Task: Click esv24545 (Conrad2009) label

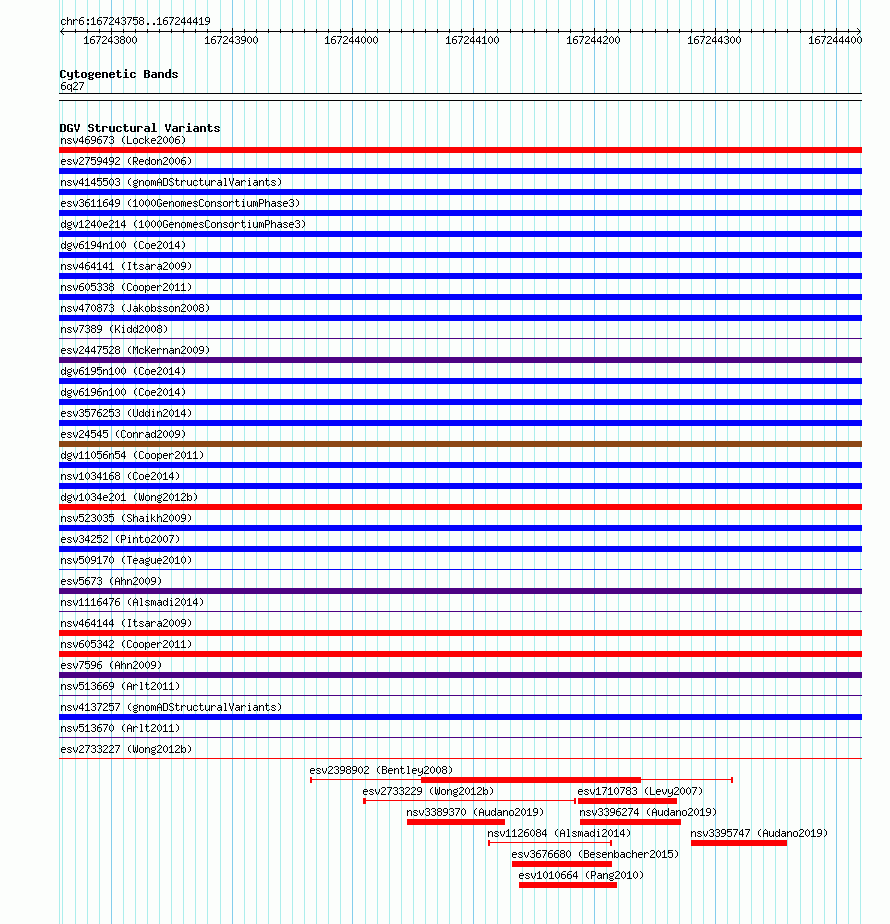Action: 123,434
